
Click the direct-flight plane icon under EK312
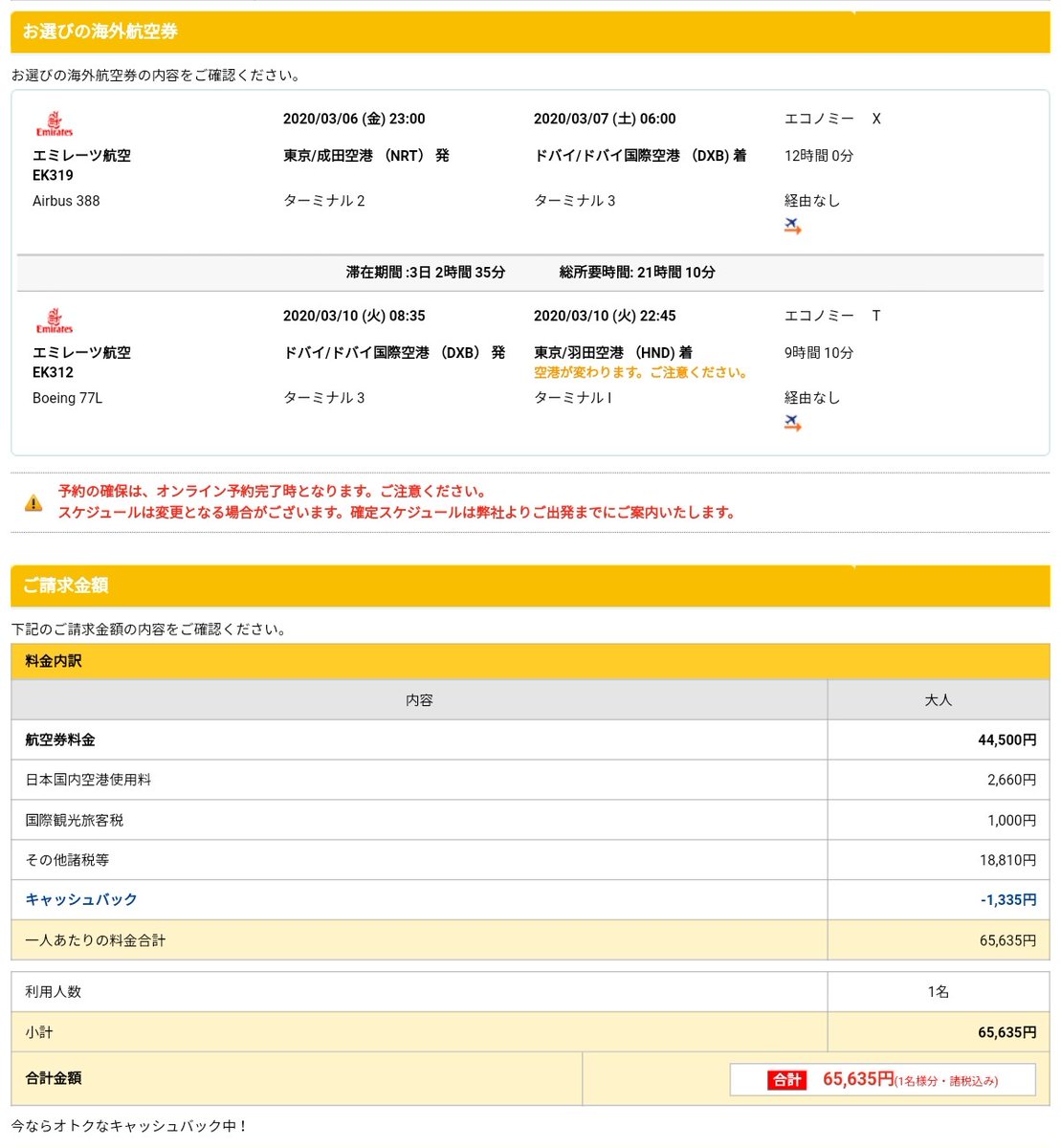792,423
